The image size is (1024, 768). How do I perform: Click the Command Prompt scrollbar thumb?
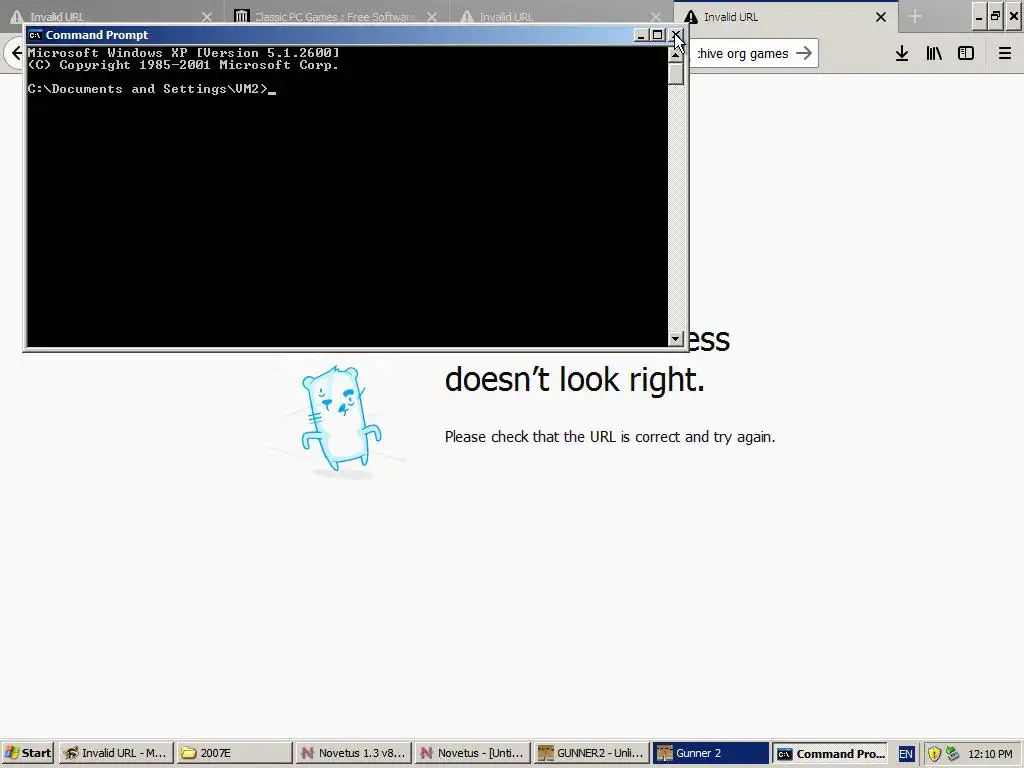pyautogui.click(x=676, y=72)
